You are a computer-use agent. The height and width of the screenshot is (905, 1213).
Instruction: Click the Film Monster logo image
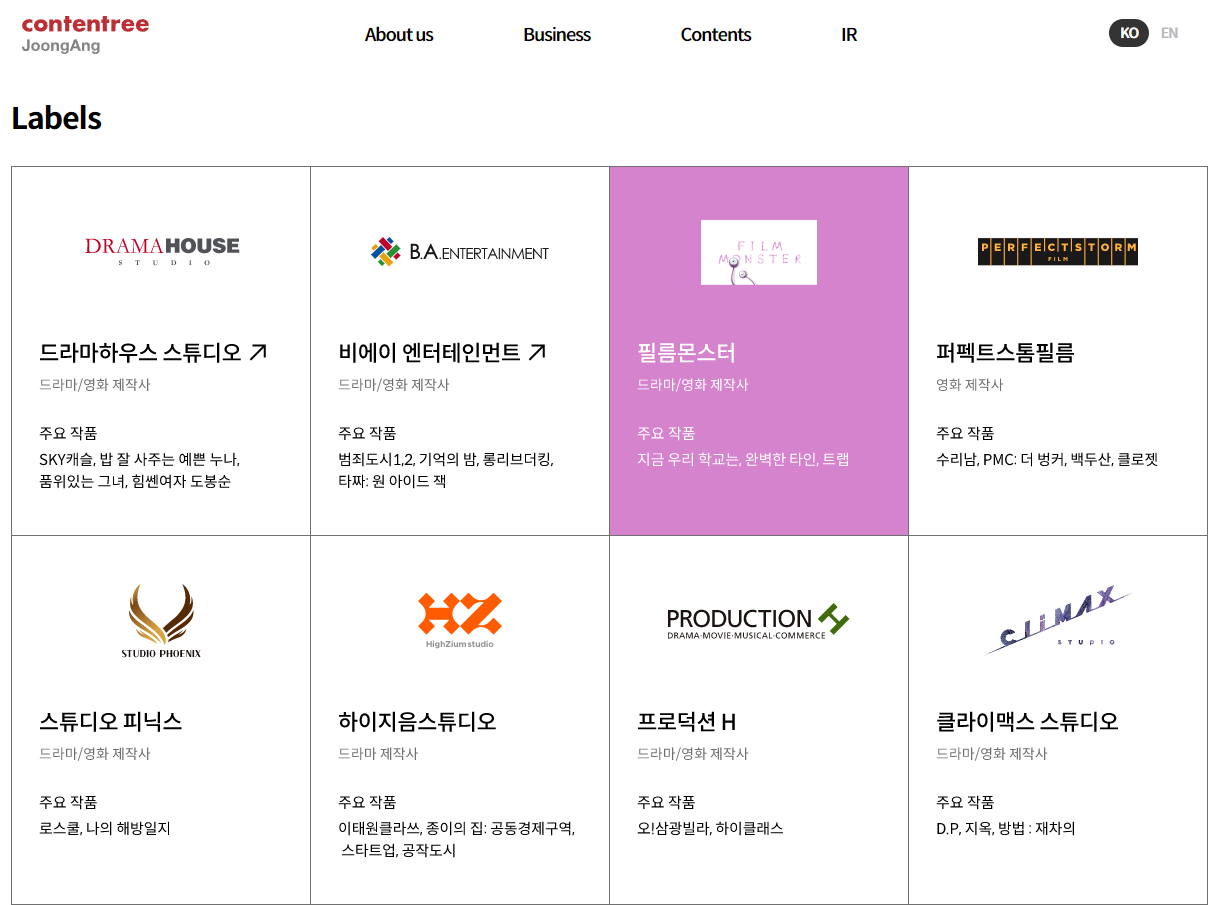click(759, 252)
